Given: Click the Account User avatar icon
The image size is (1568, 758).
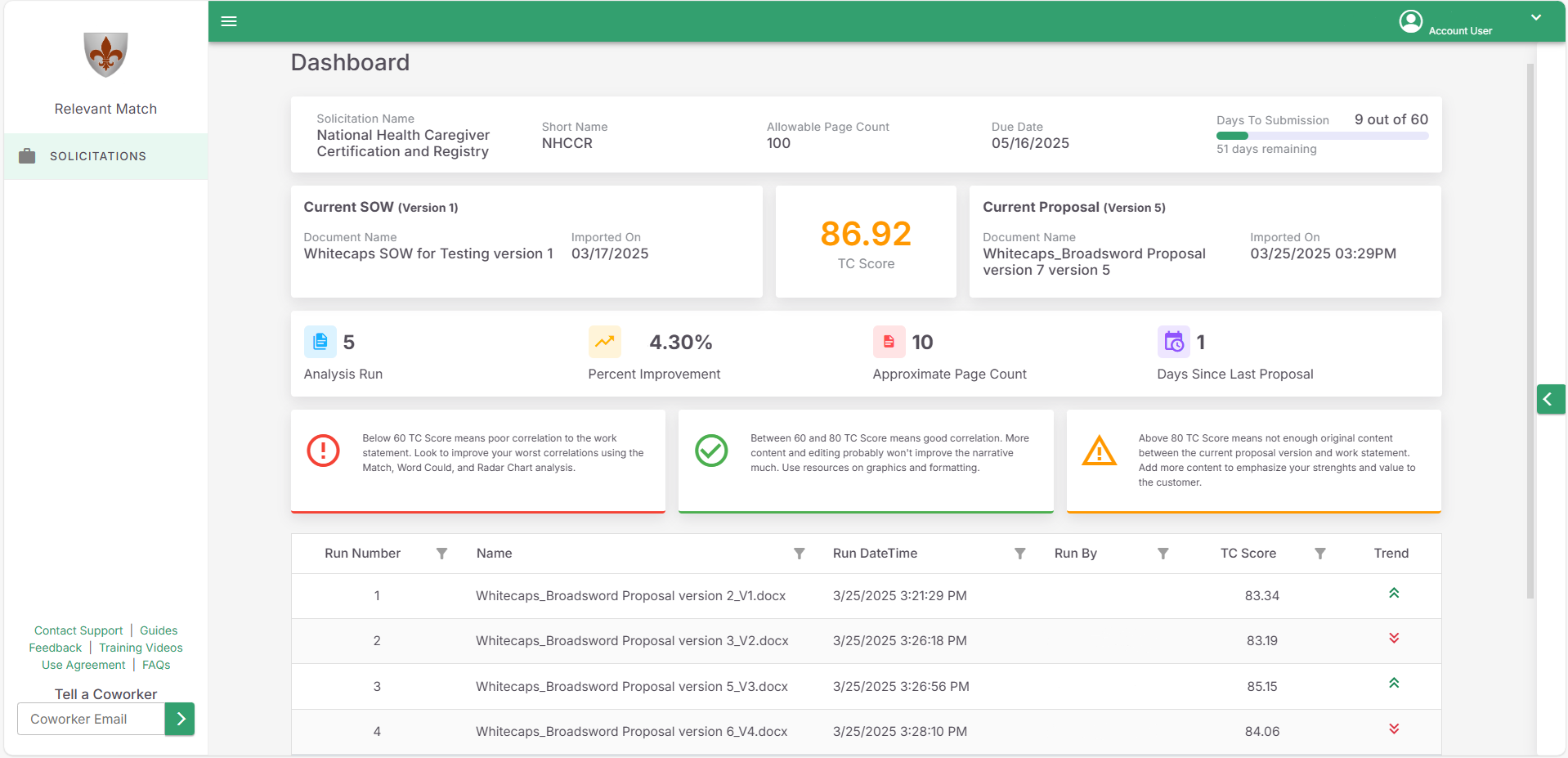Looking at the screenshot, I should [1410, 21].
